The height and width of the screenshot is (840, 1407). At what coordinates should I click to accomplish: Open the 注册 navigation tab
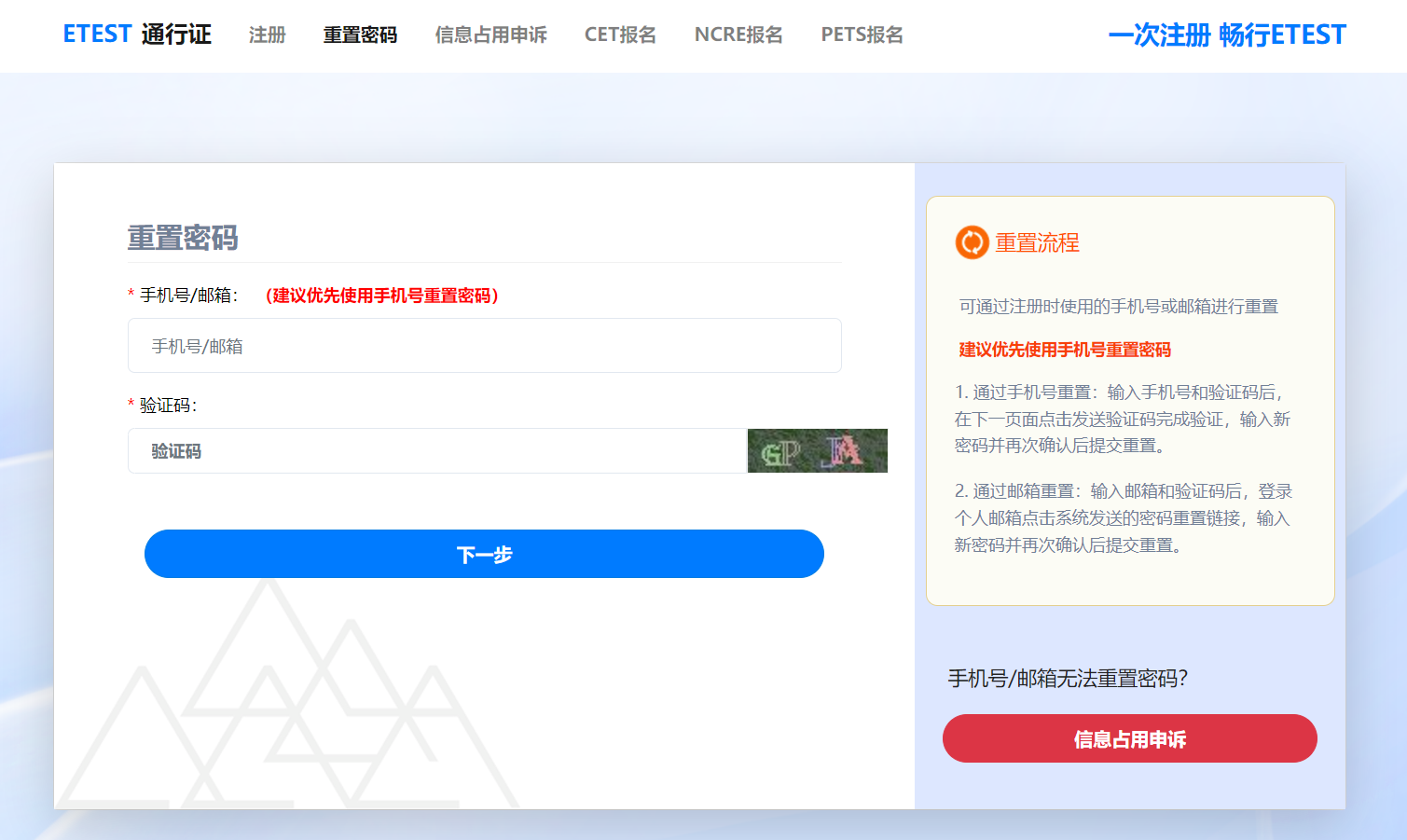coord(267,35)
